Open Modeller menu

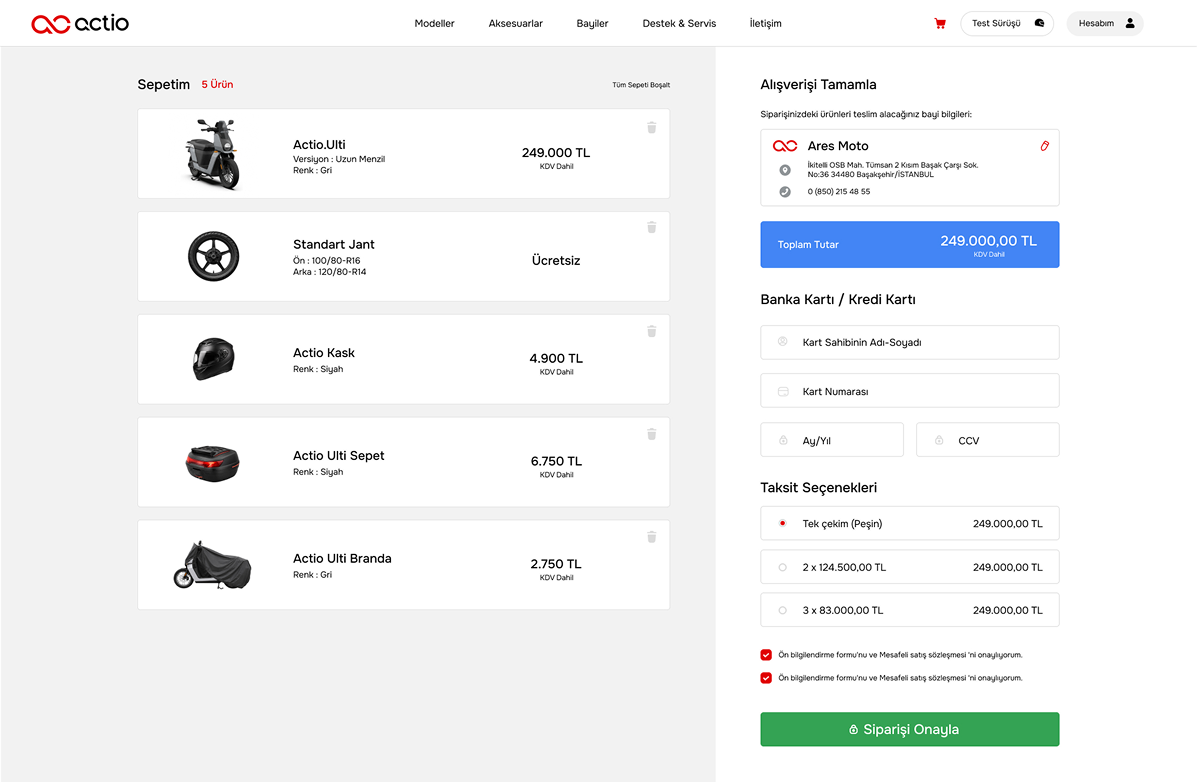pyautogui.click(x=434, y=24)
